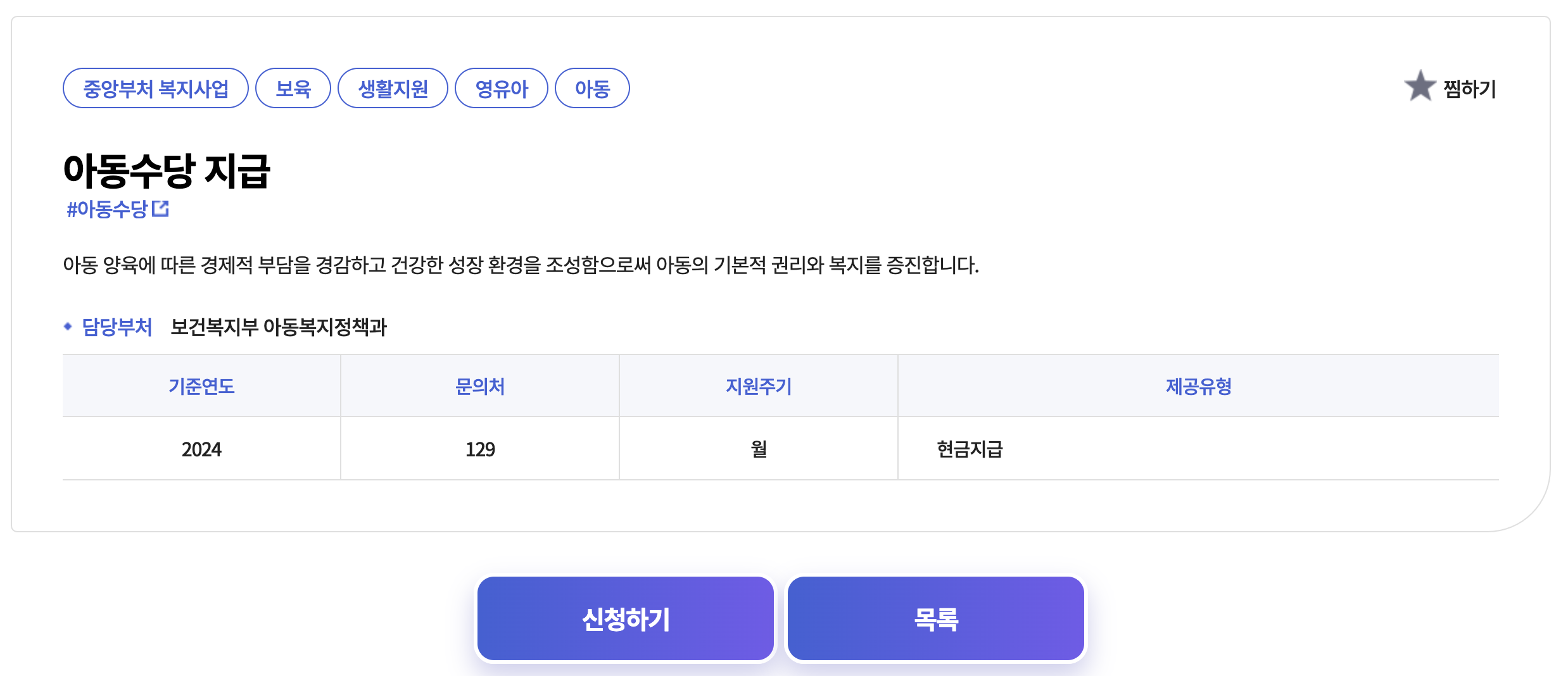Click the 129 contact number cell
Screen dimensions: 1568x676
tap(480, 449)
